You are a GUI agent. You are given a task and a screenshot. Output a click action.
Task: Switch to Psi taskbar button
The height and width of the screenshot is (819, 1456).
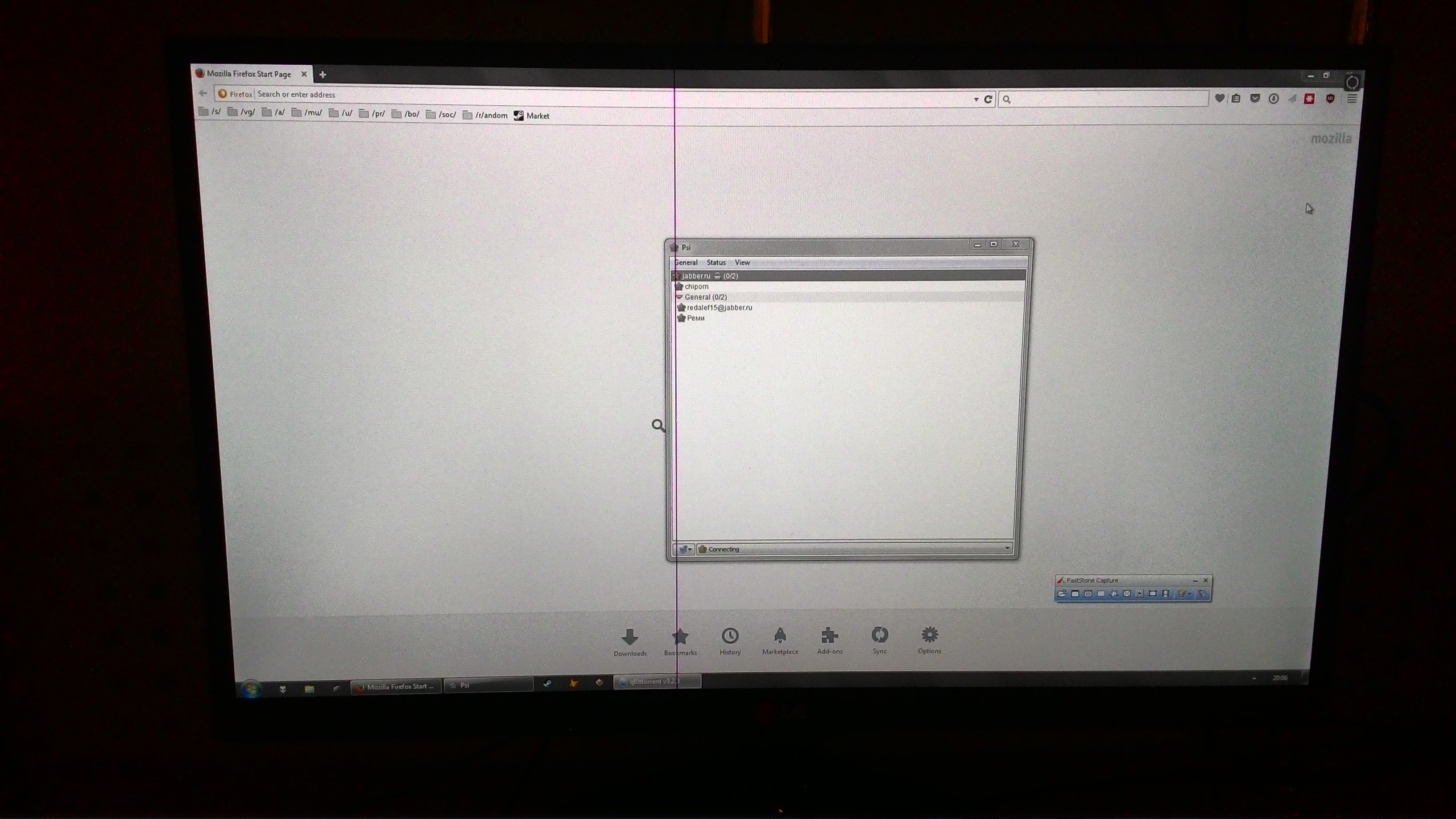[x=488, y=684]
